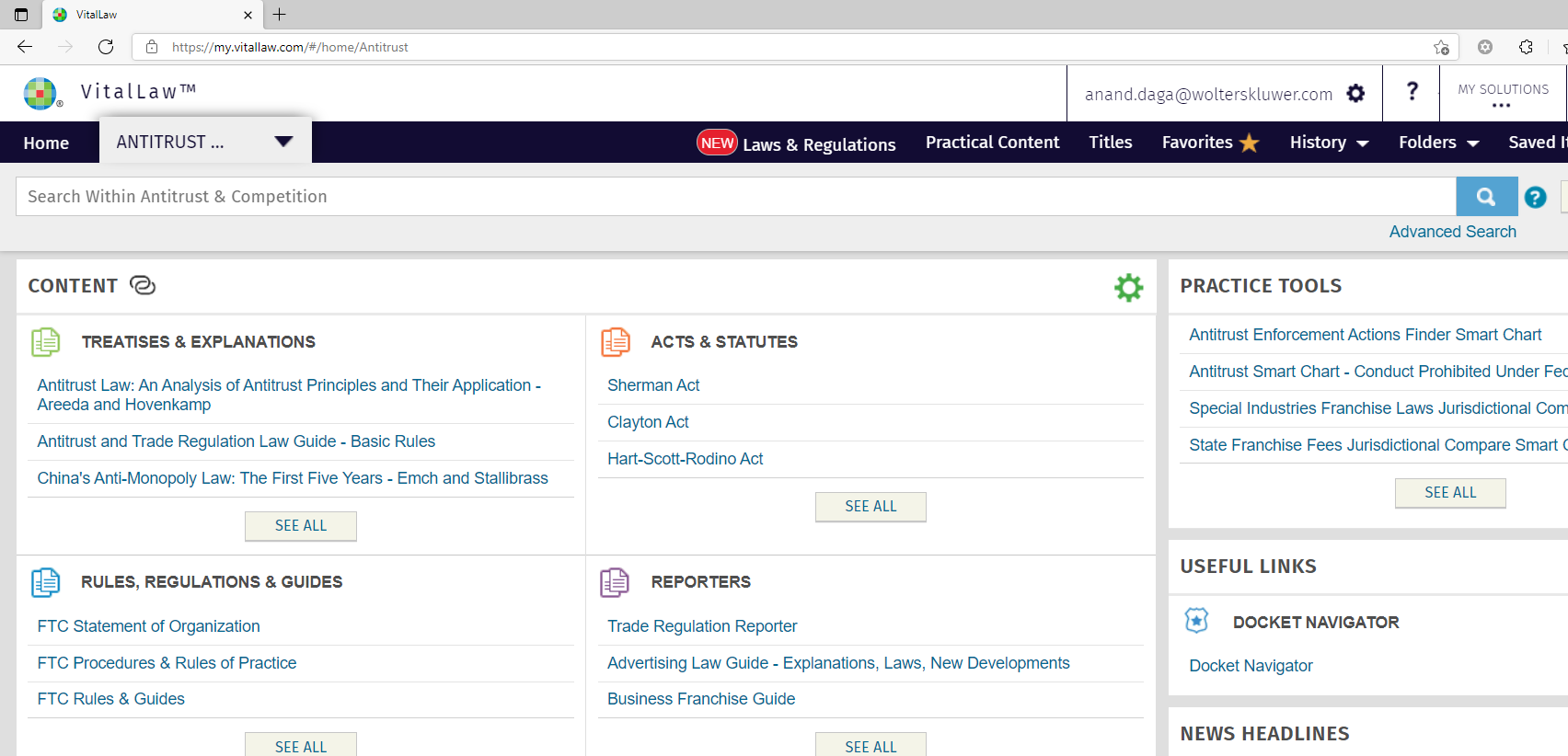Image resolution: width=1568 pixels, height=756 pixels.
Task: Open Special Industries Franchise Laws link
Action: click(x=1378, y=408)
